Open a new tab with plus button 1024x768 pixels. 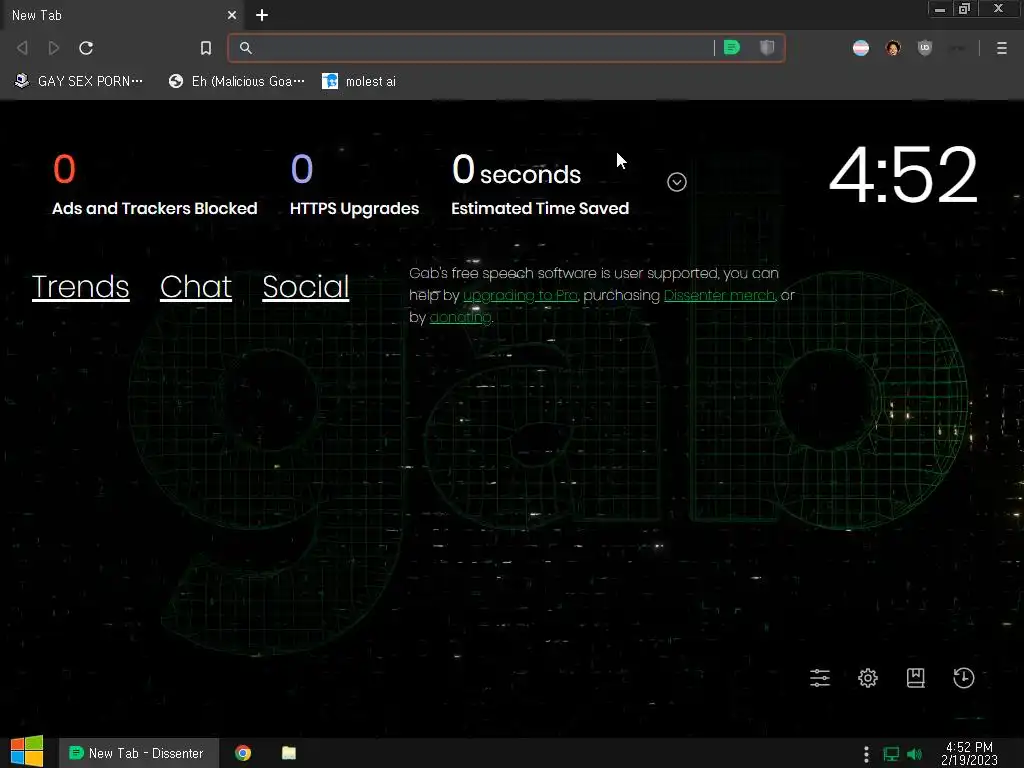pyautogui.click(x=262, y=15)
